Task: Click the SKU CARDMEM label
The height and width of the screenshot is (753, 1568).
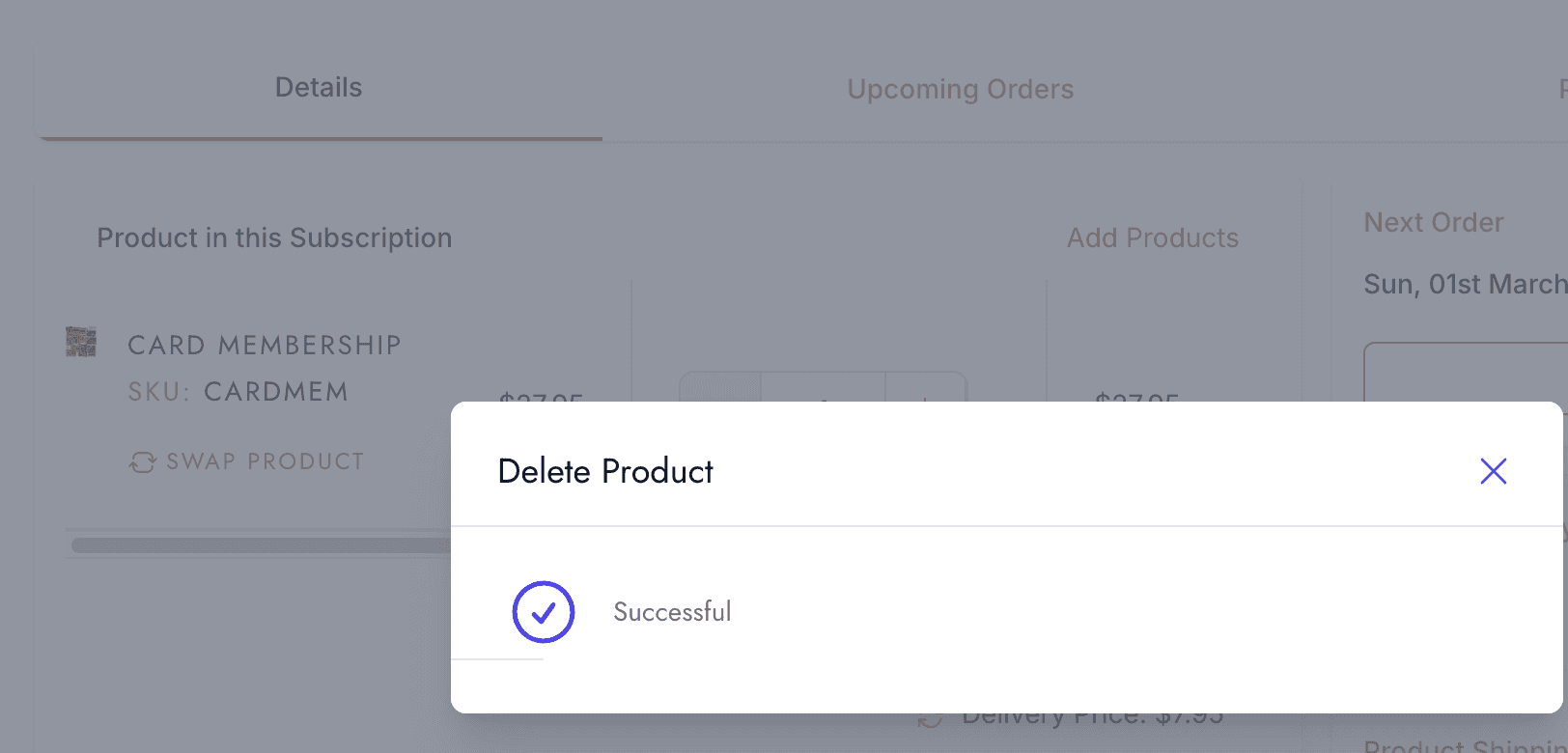Action: coord(238,392)
